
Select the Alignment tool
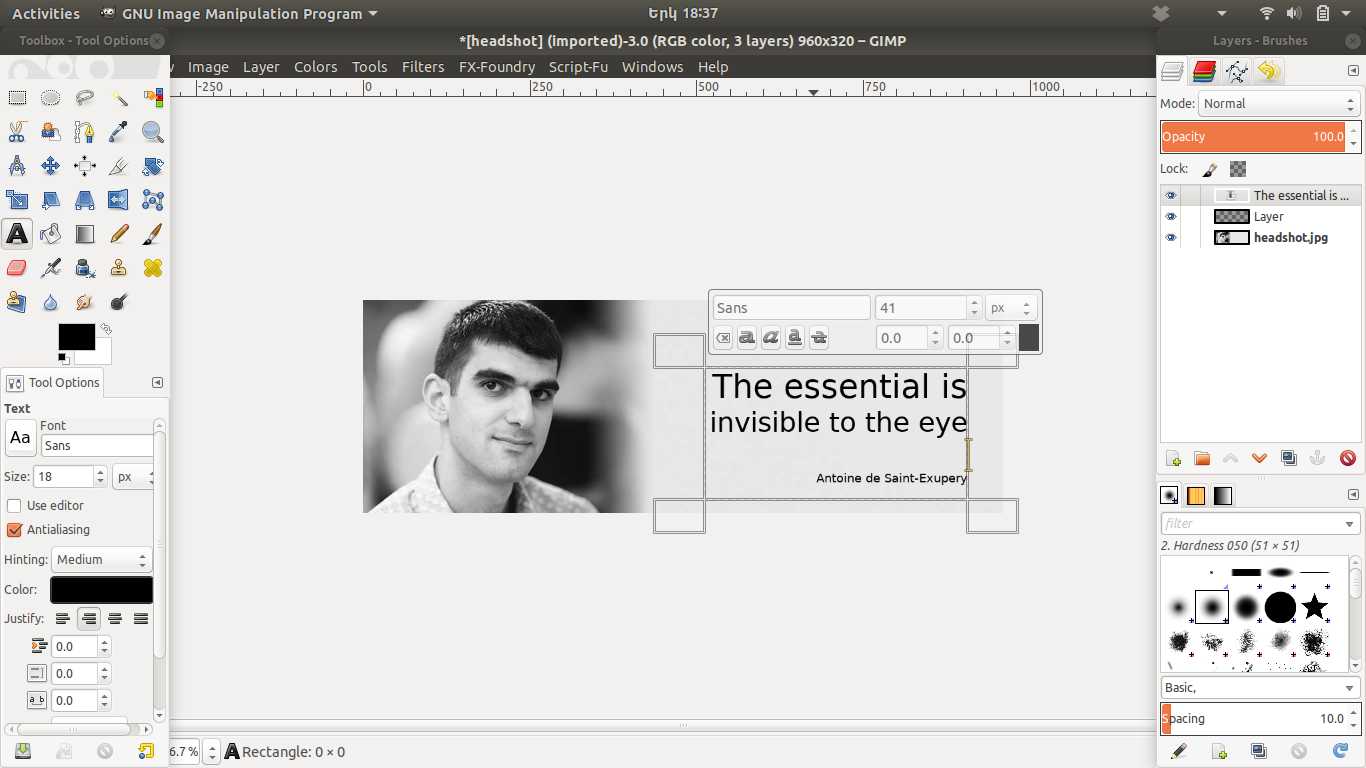(85, 166)
